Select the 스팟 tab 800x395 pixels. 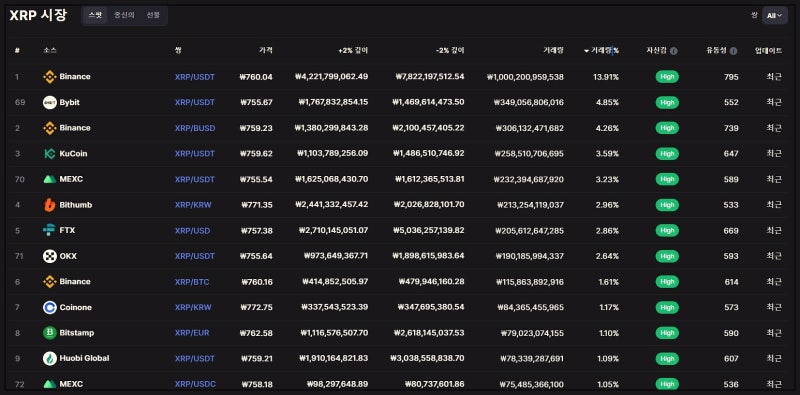95,15
